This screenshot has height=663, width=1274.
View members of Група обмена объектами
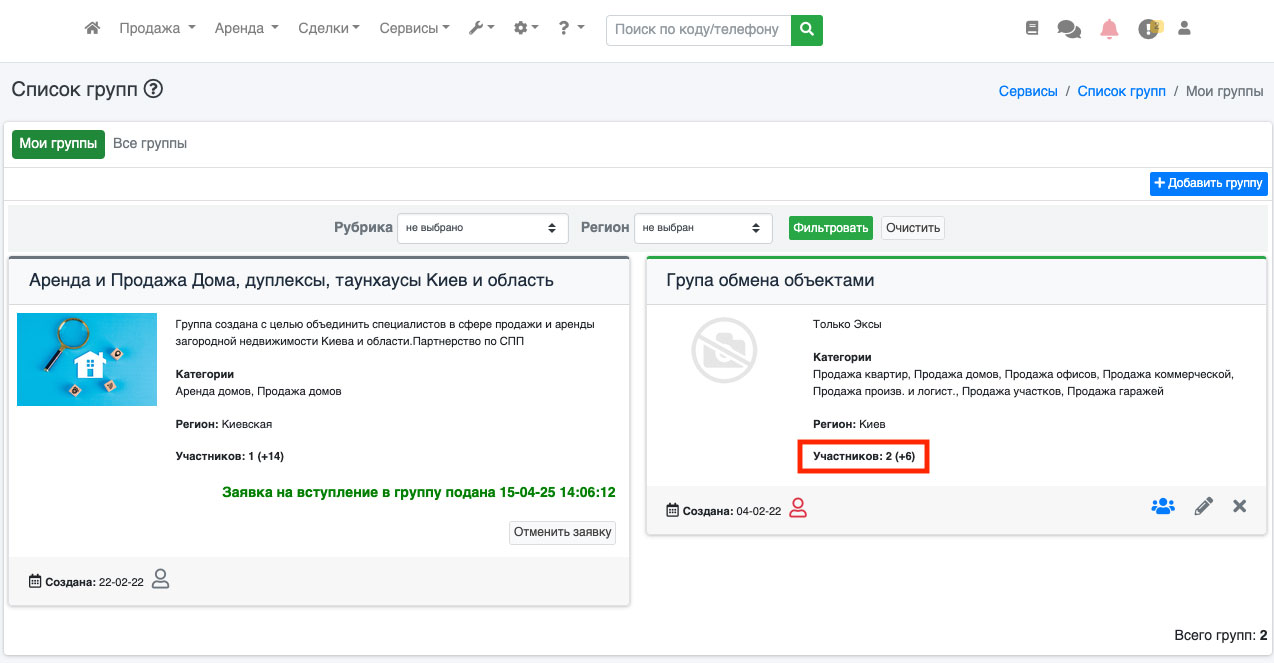pos(1162,507)
